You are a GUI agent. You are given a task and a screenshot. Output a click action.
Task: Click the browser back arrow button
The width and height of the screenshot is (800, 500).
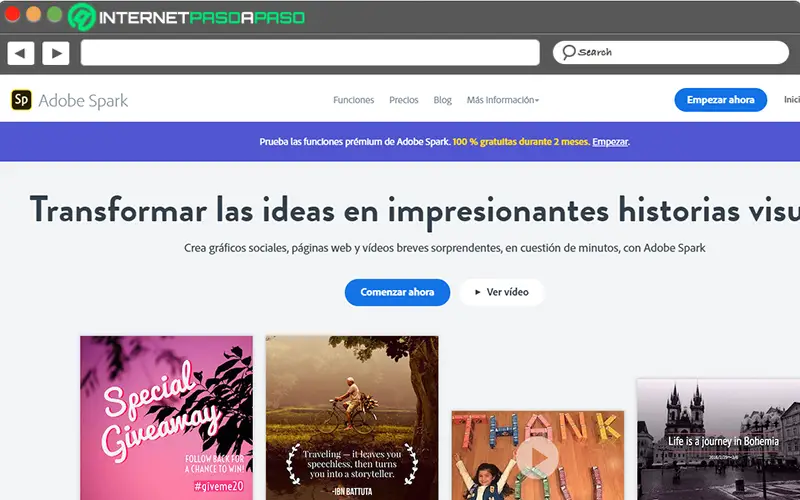click(x=21, y=53)
